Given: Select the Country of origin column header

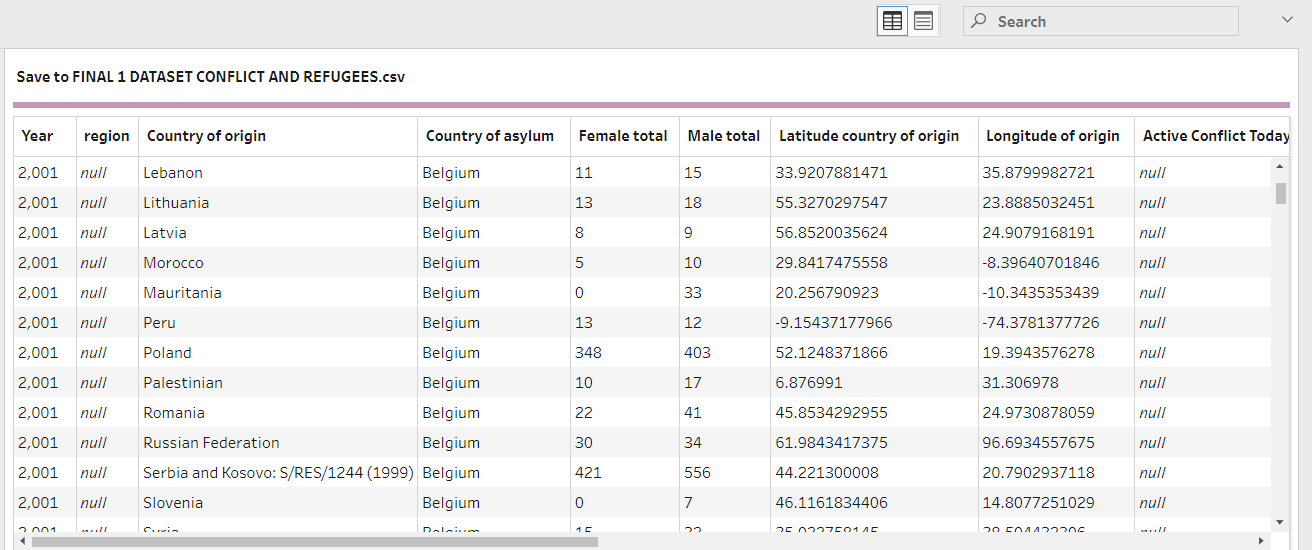Looking at the screenshot, I should [x=207, y=136].
